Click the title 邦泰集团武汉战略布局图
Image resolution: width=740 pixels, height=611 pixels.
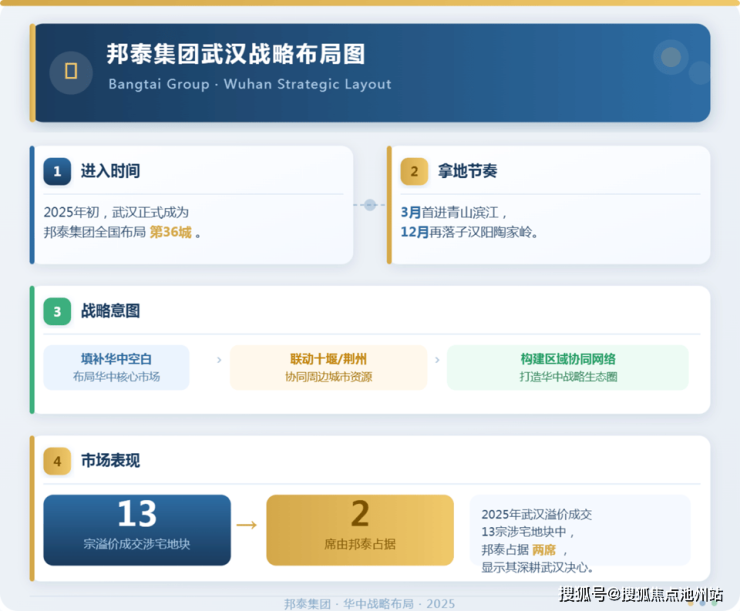[x=235, y=54]
